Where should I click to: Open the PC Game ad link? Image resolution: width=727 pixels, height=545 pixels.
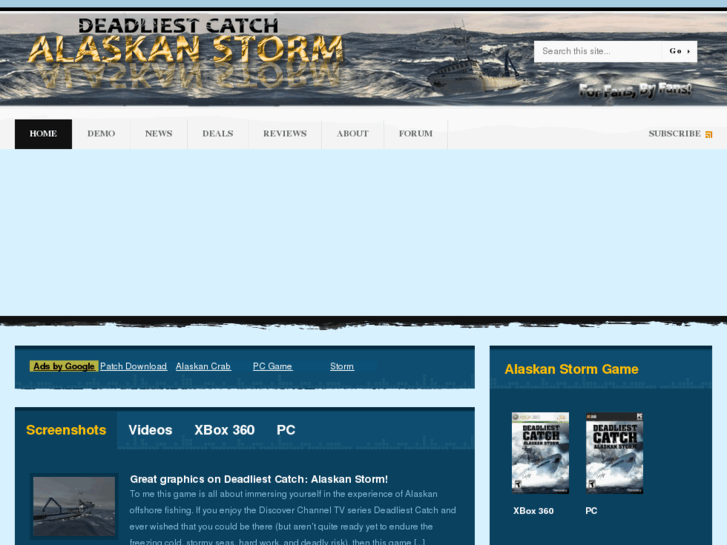point(273,366)
